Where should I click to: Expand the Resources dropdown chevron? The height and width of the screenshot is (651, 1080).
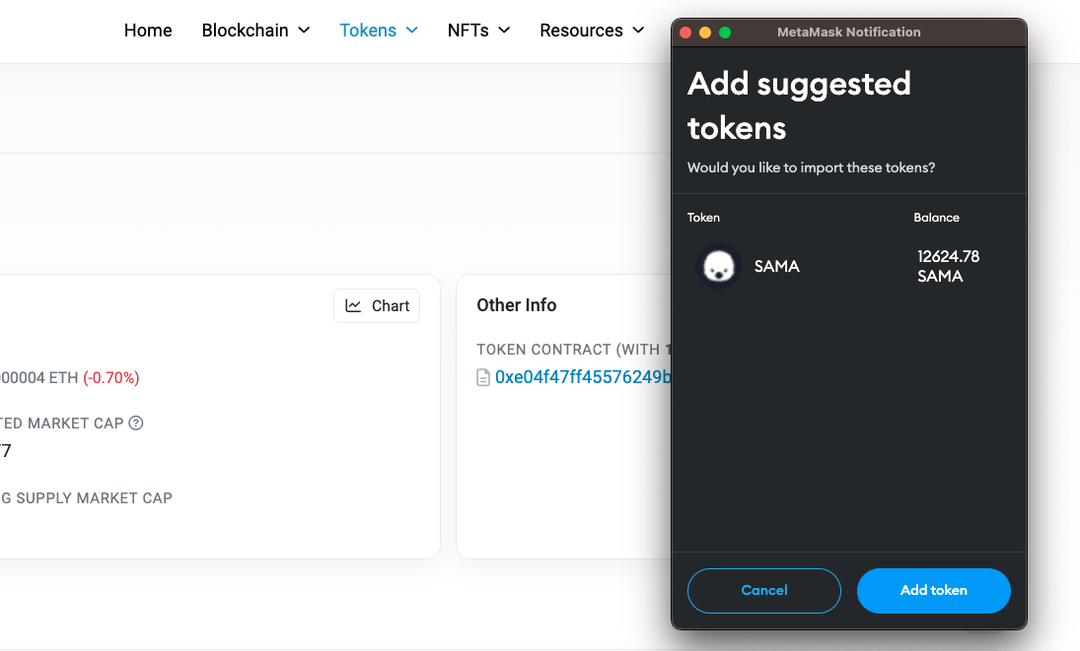(638, 30)
